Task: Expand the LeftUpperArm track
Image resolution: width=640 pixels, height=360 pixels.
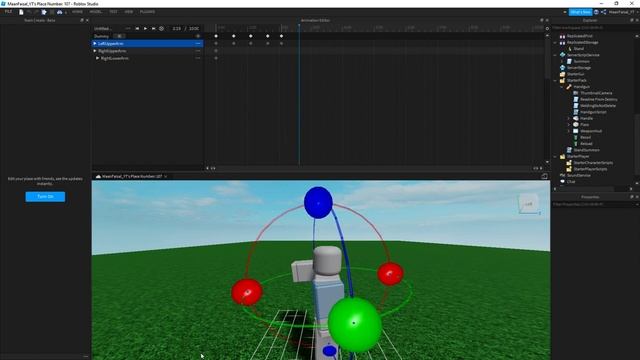Action: pyautogui.click(x=95, y=43)
